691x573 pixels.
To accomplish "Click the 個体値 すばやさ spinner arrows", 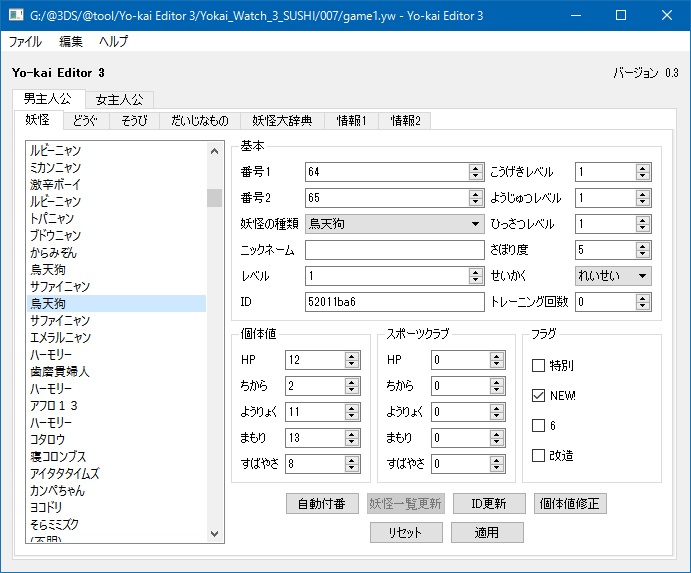I will pyautogui.click(x=352, y=464).
